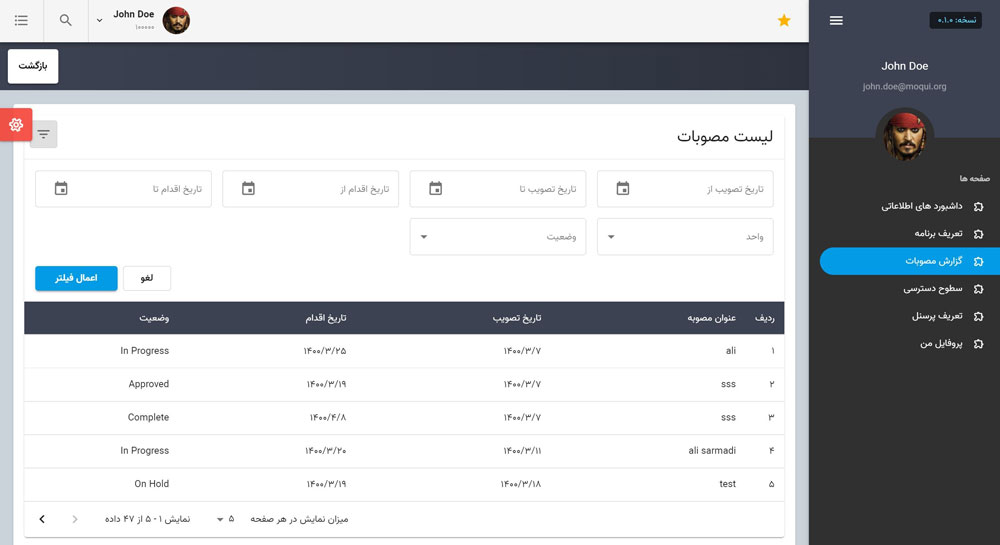The image size is (1000, 545).
Task: Click into تاریخ تصویب از date field
Action: pos(685,189)
